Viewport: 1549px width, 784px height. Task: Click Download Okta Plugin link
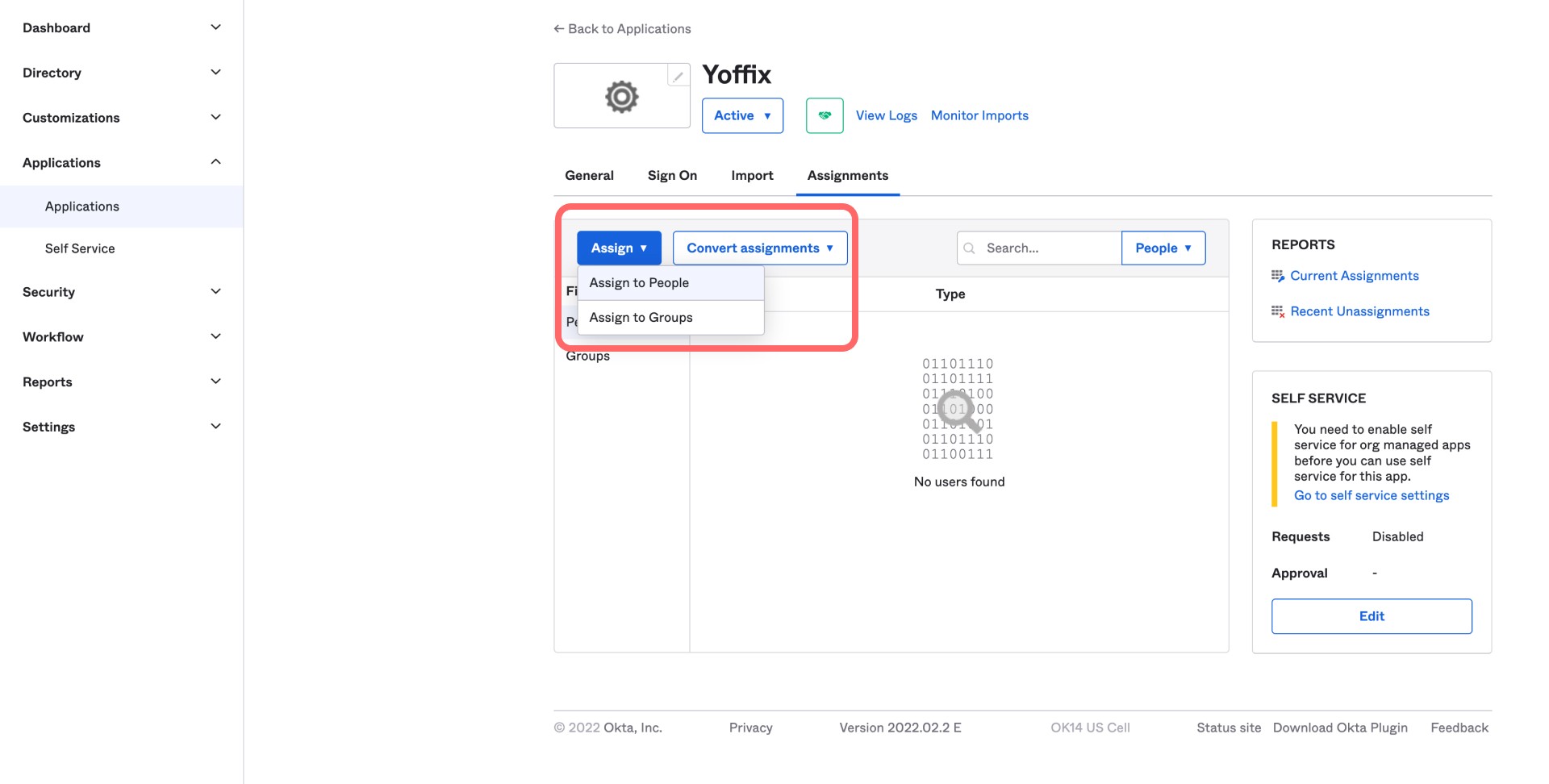click(x=1340, y=728)
